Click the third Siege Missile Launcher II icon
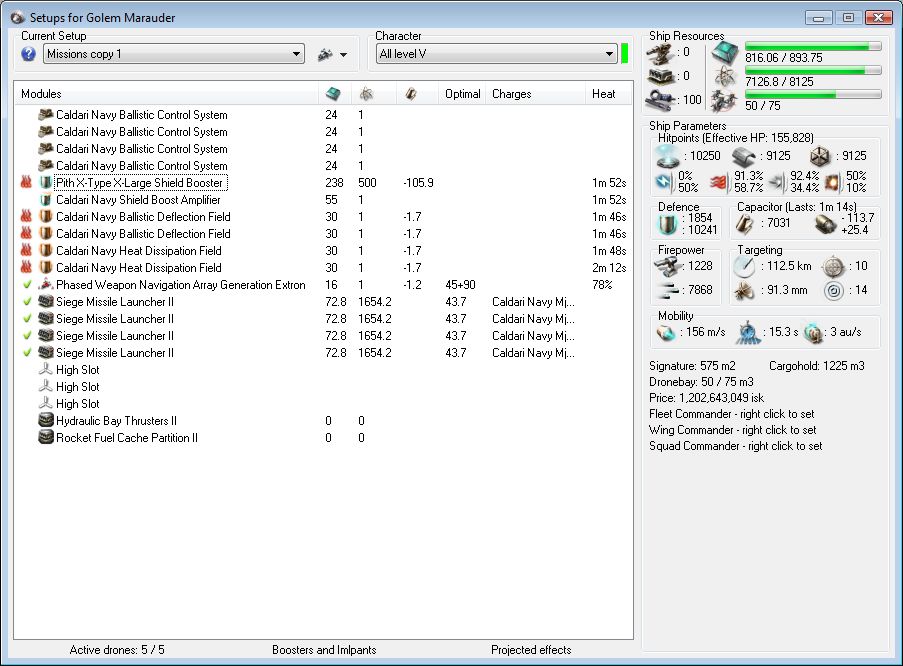Screen dimensions: 903x666 click(x=45, y=336)
